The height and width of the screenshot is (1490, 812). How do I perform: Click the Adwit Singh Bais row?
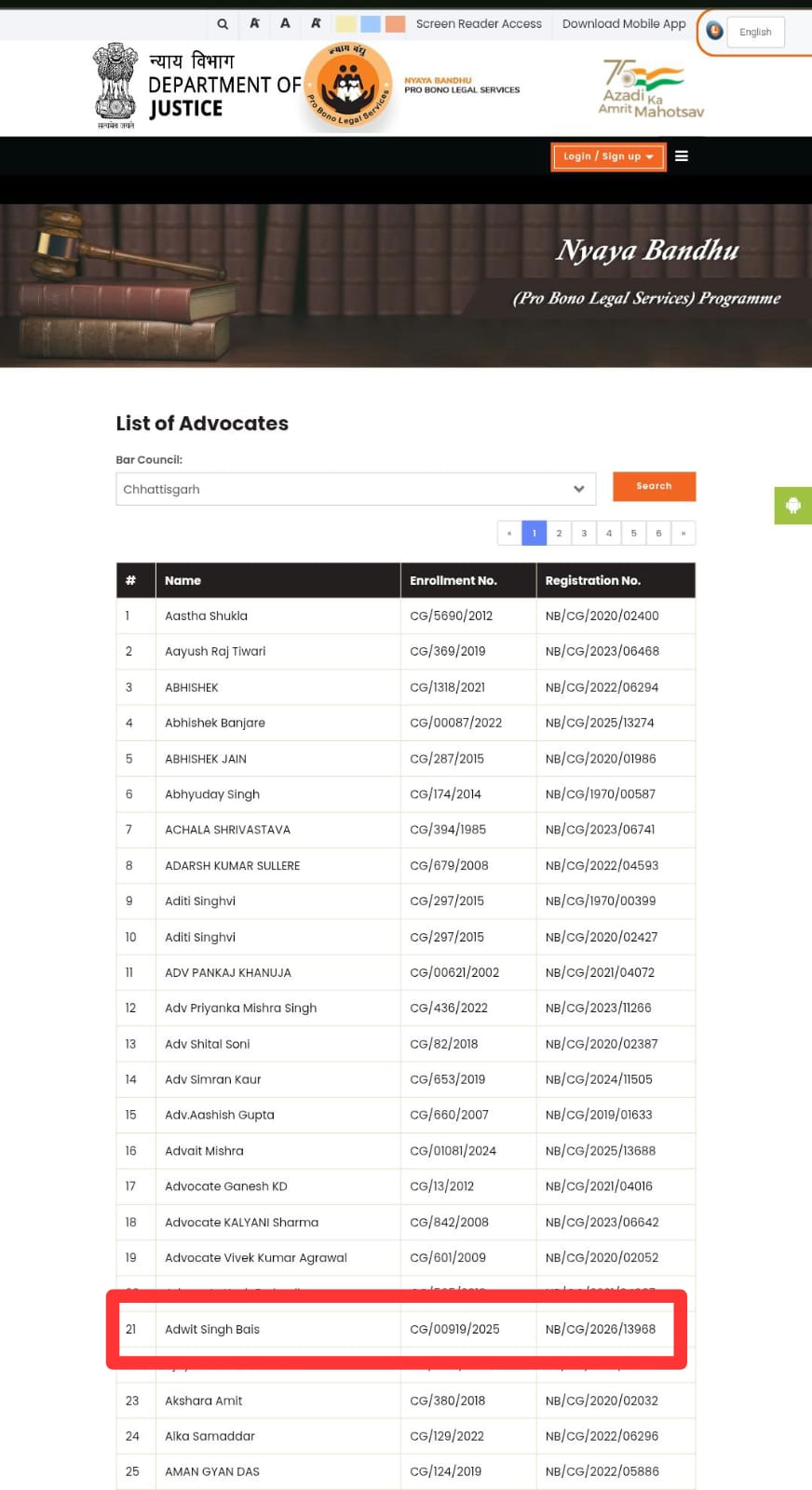(397, 1329)
